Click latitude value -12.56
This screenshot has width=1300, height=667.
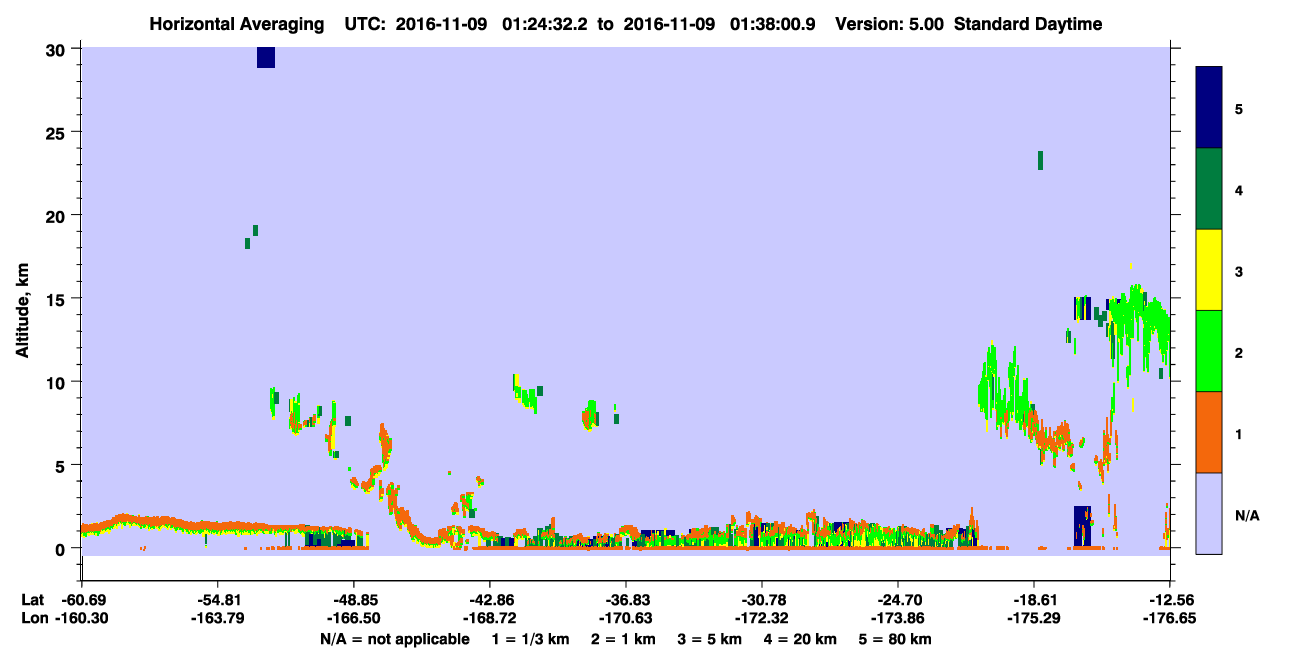pos(1170,600)
